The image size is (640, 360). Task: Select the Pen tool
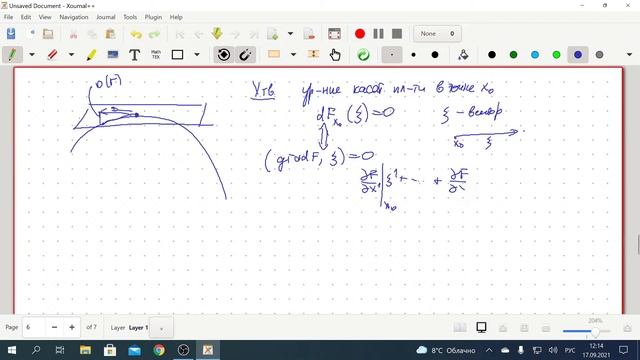coord(12,55)
